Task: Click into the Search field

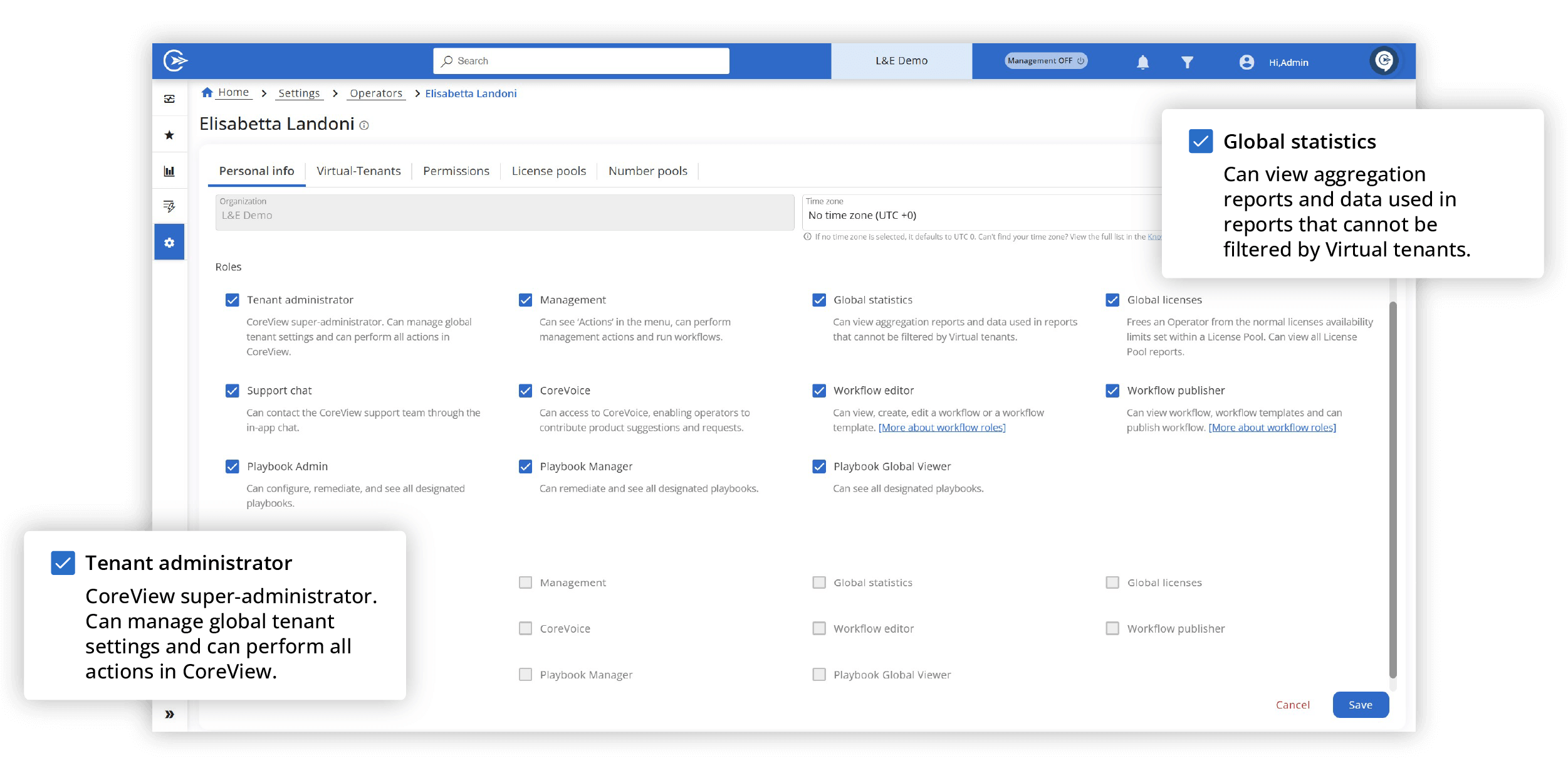Action: (581, 61)
